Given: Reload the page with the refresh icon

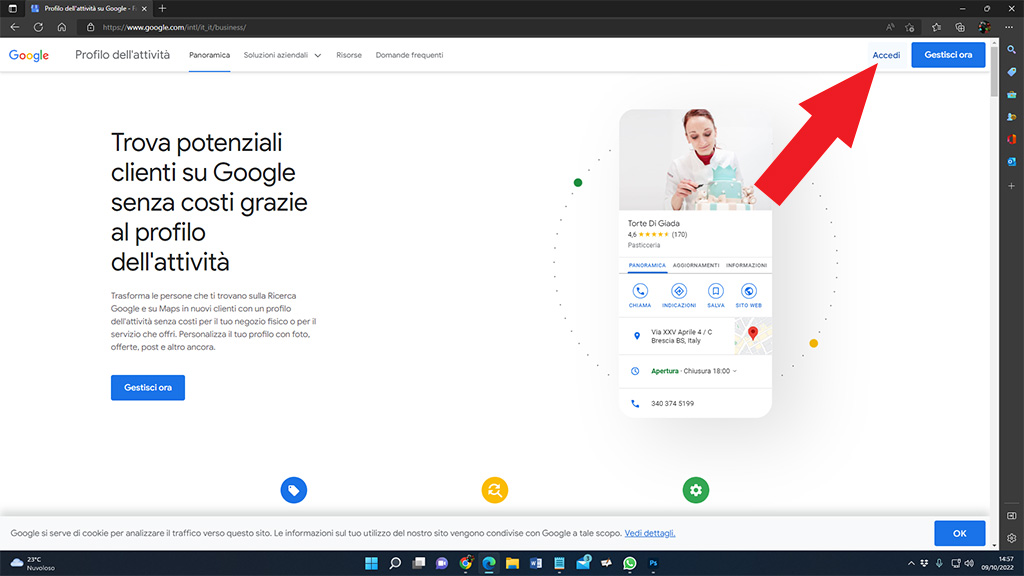Looking at the screenshot, I should coord(39,27).
